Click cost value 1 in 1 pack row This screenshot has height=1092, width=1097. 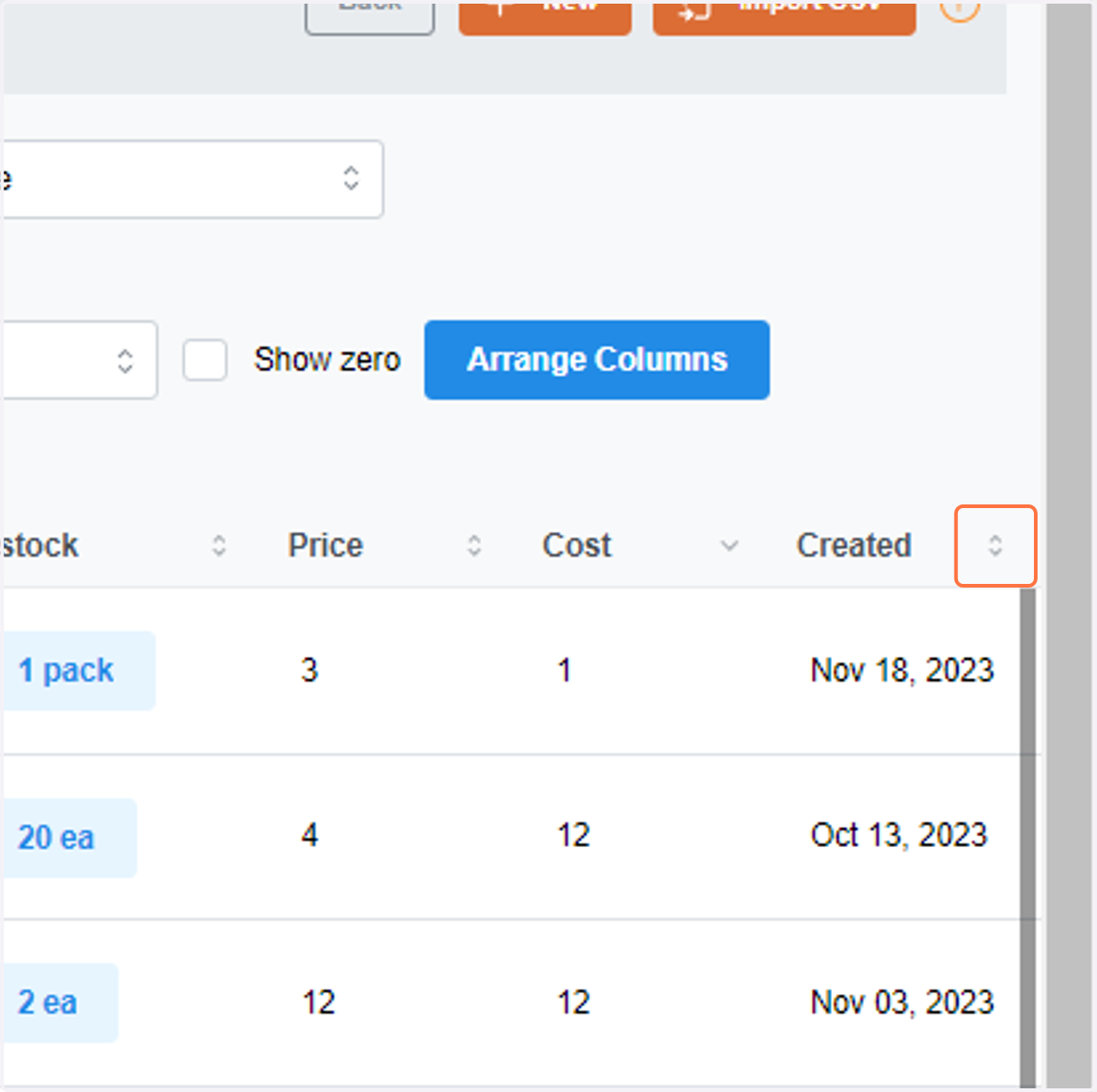[565, 671]
